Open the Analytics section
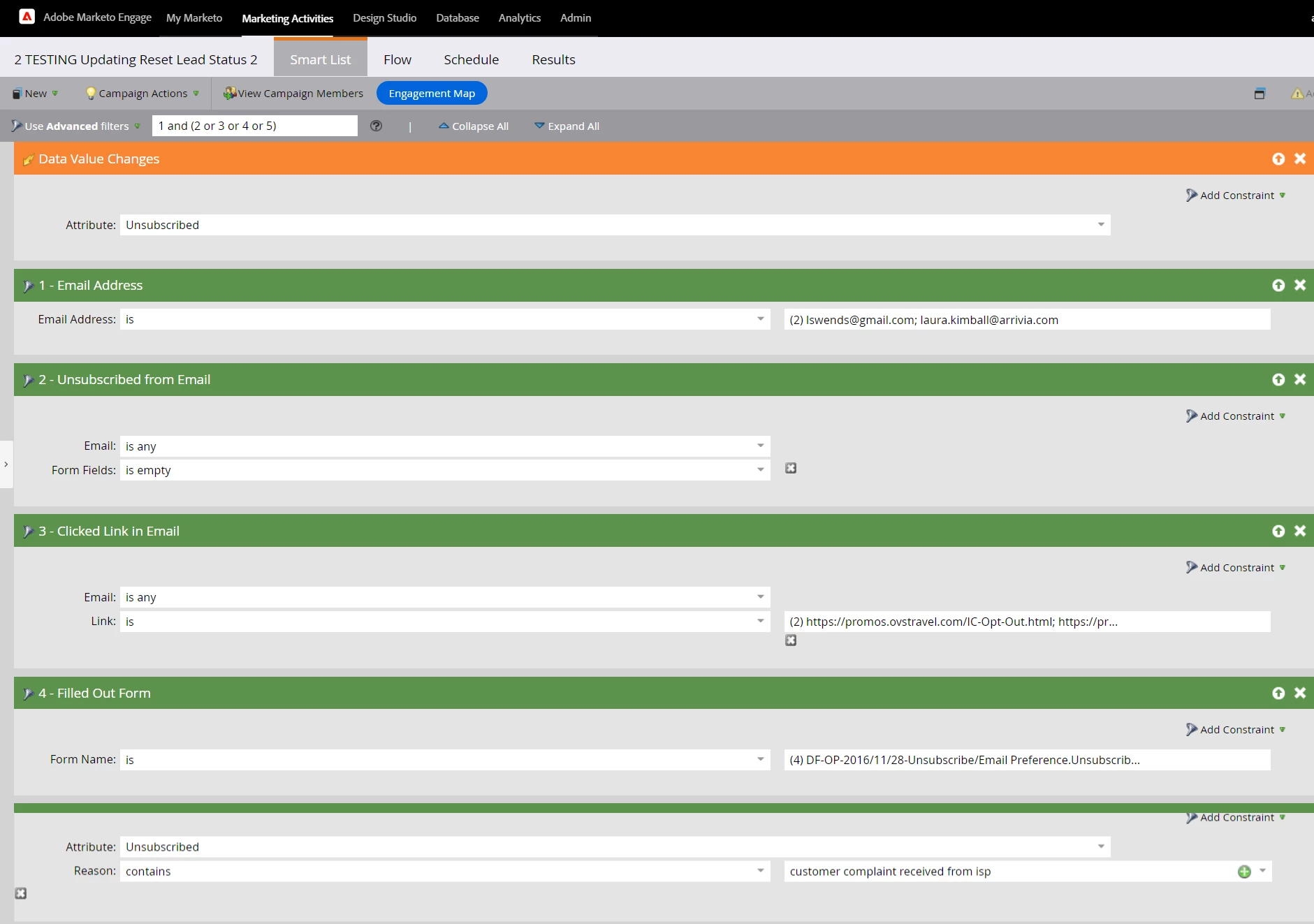Image resolution: width=1314 pixels, height=924 pixels. 519,18
